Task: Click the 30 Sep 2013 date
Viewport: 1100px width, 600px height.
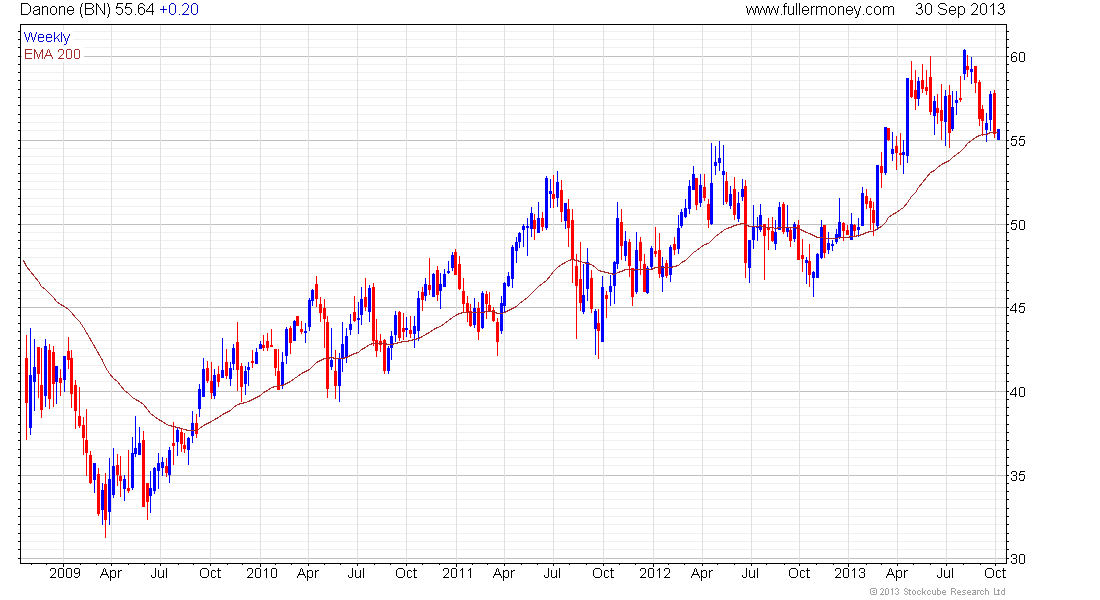Action: click(x=960, y=10)
